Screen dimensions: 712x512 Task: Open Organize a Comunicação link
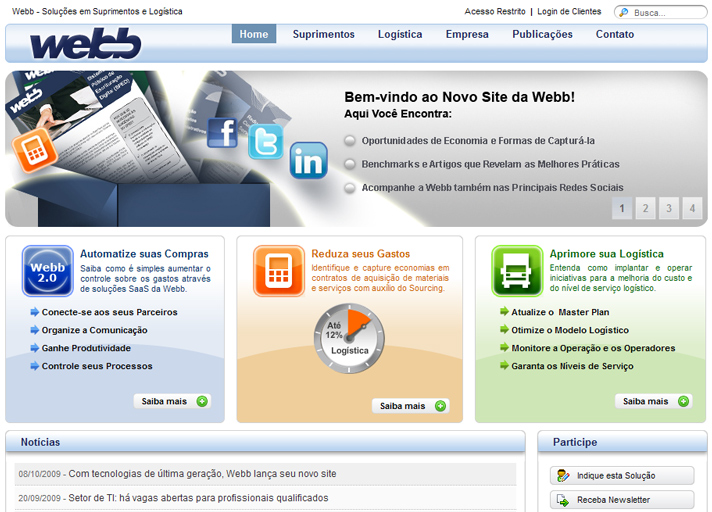[x=94, y=330]
